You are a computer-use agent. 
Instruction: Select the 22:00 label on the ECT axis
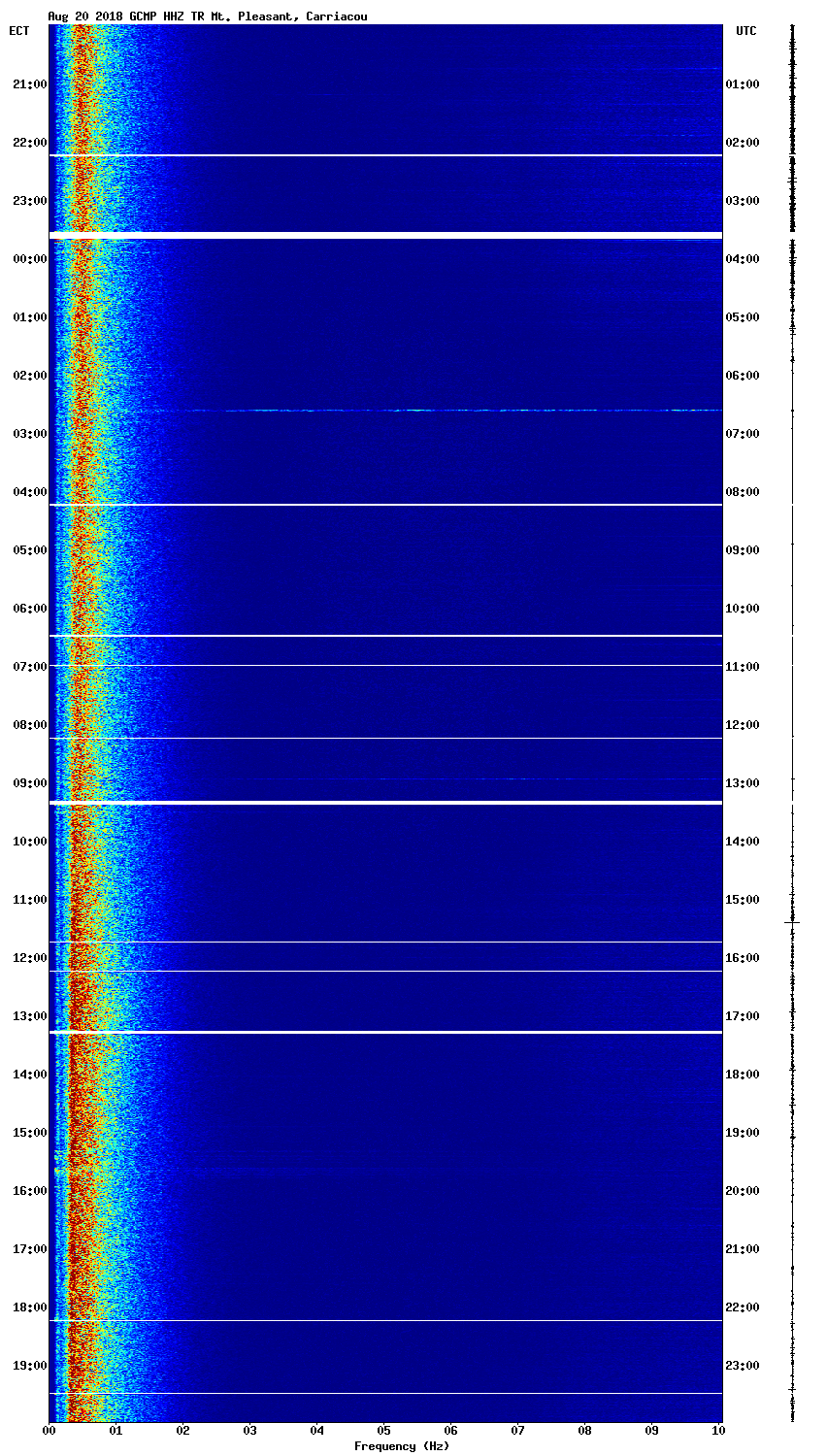30,143
